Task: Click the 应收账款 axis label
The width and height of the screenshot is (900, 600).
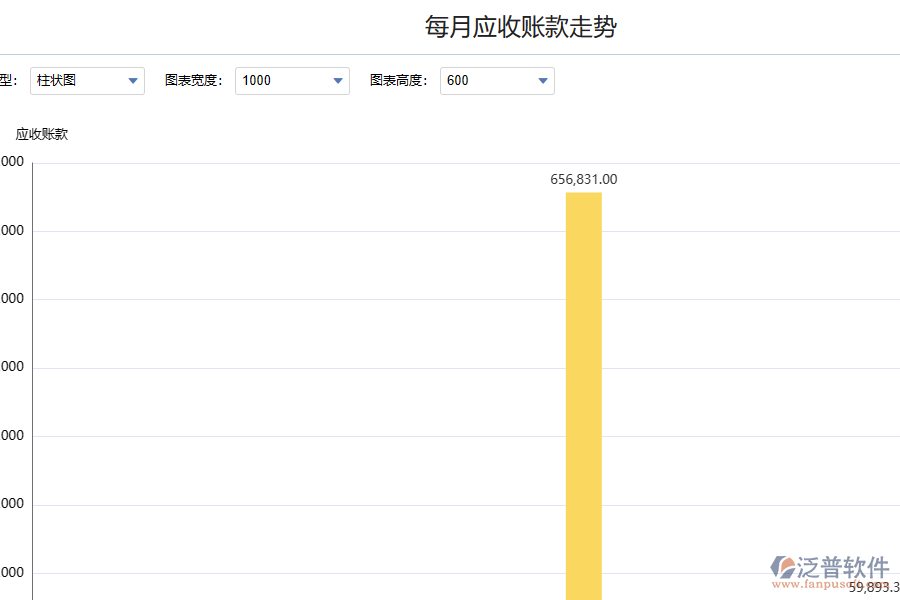Action: (x=42, y=134)
